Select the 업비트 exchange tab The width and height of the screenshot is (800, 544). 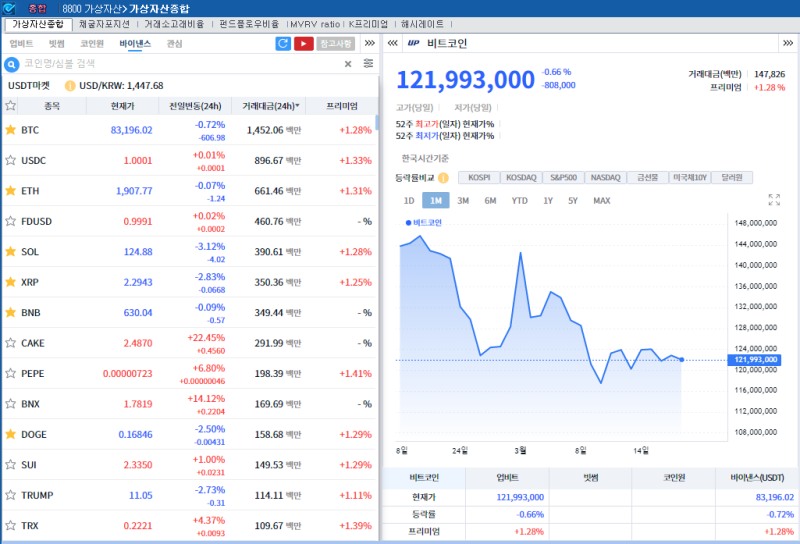[21, 43]
